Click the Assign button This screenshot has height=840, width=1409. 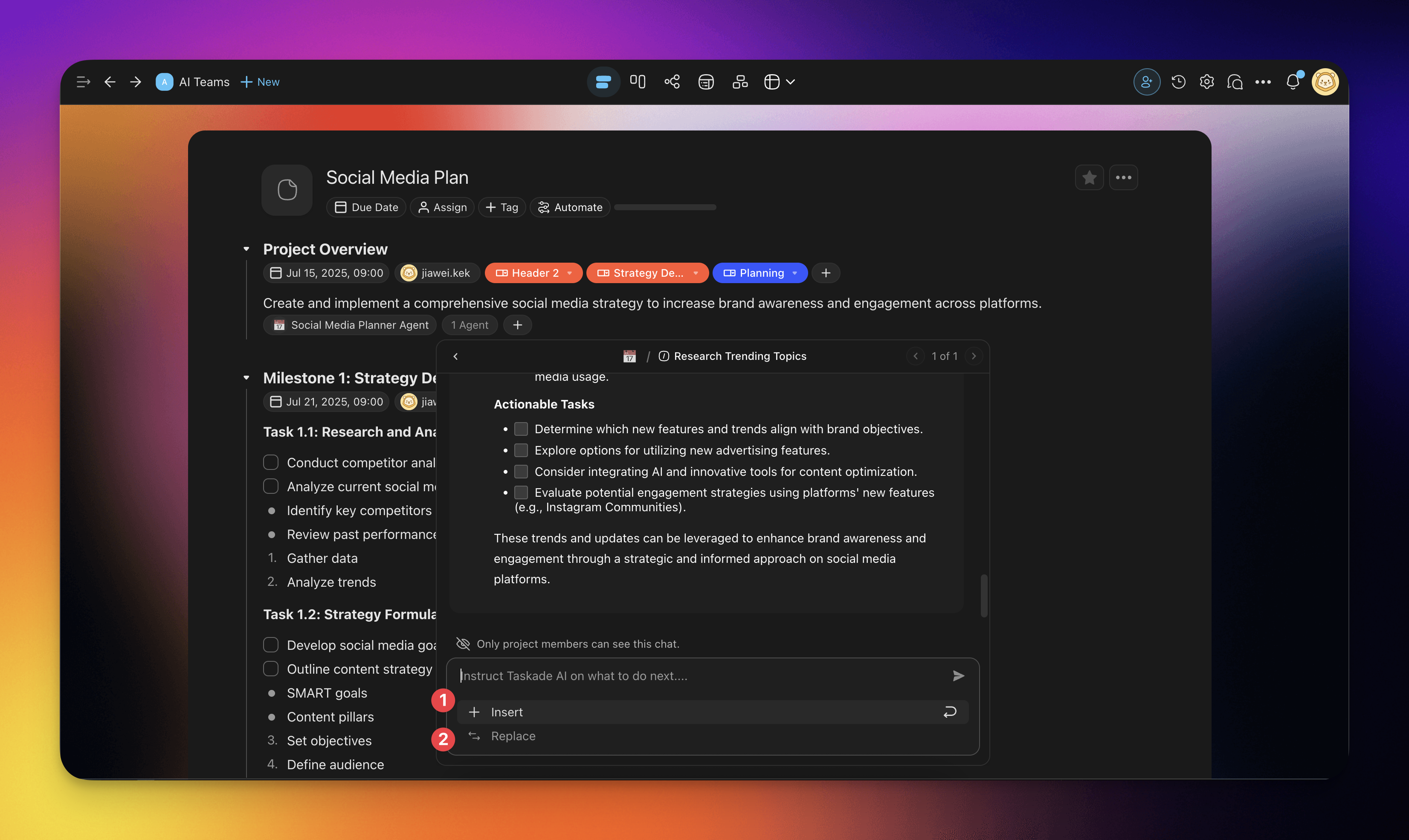[442, 207]
